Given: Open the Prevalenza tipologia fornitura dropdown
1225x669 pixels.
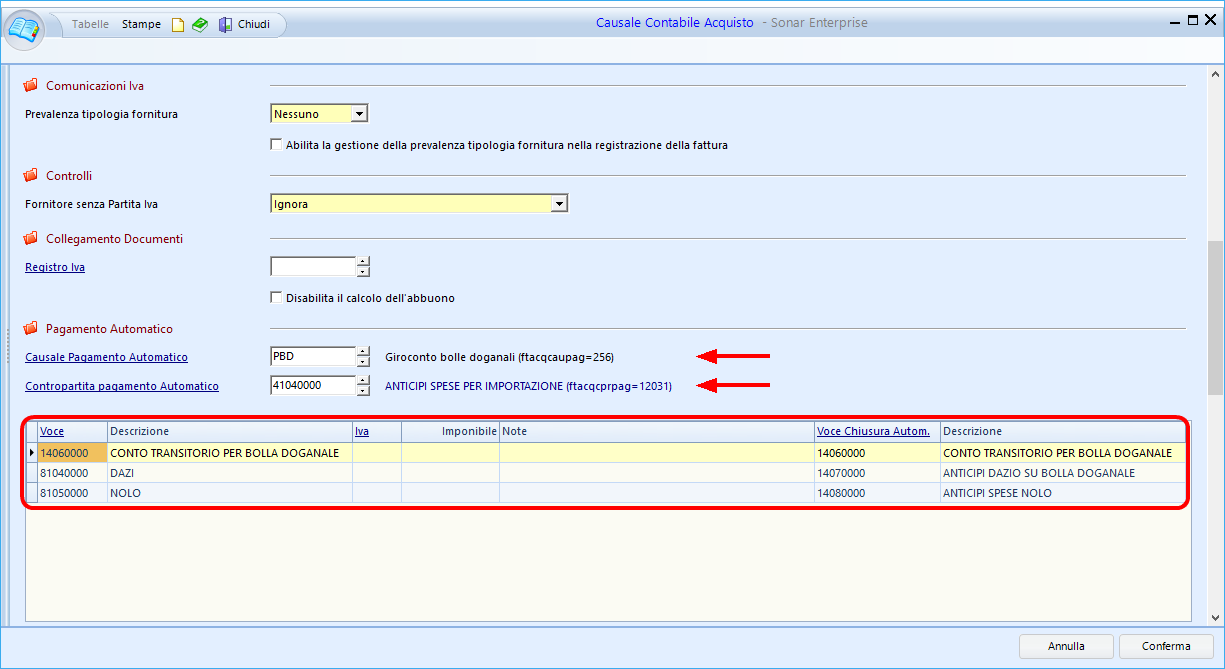Looking at the screenshot, I should point(359,114).
